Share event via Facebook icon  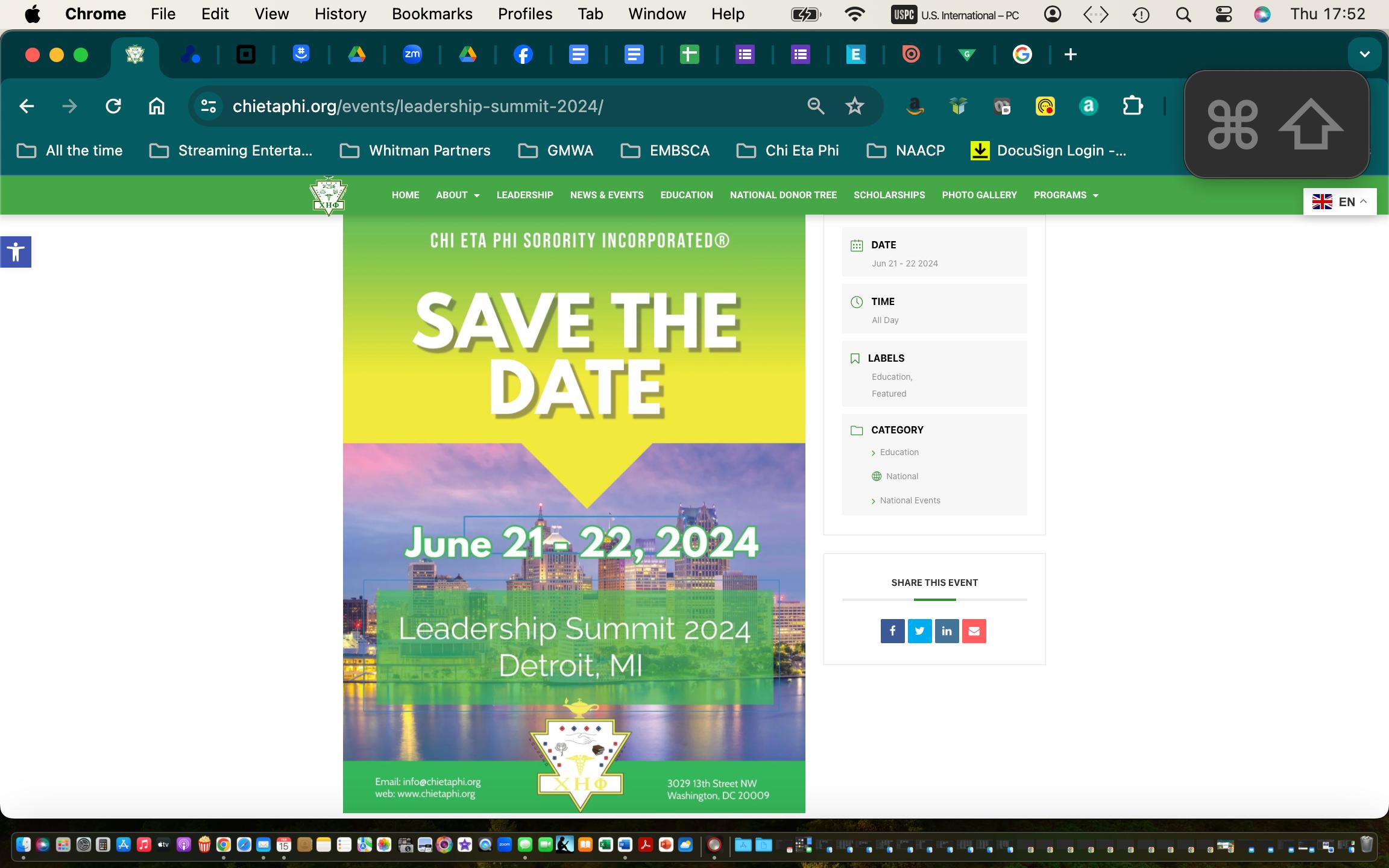(892, 631)
